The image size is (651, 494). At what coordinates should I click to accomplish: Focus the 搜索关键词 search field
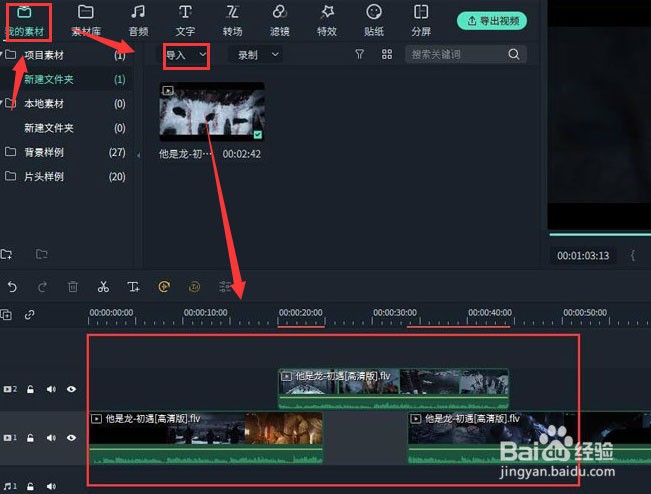click(x=455, y=54)
